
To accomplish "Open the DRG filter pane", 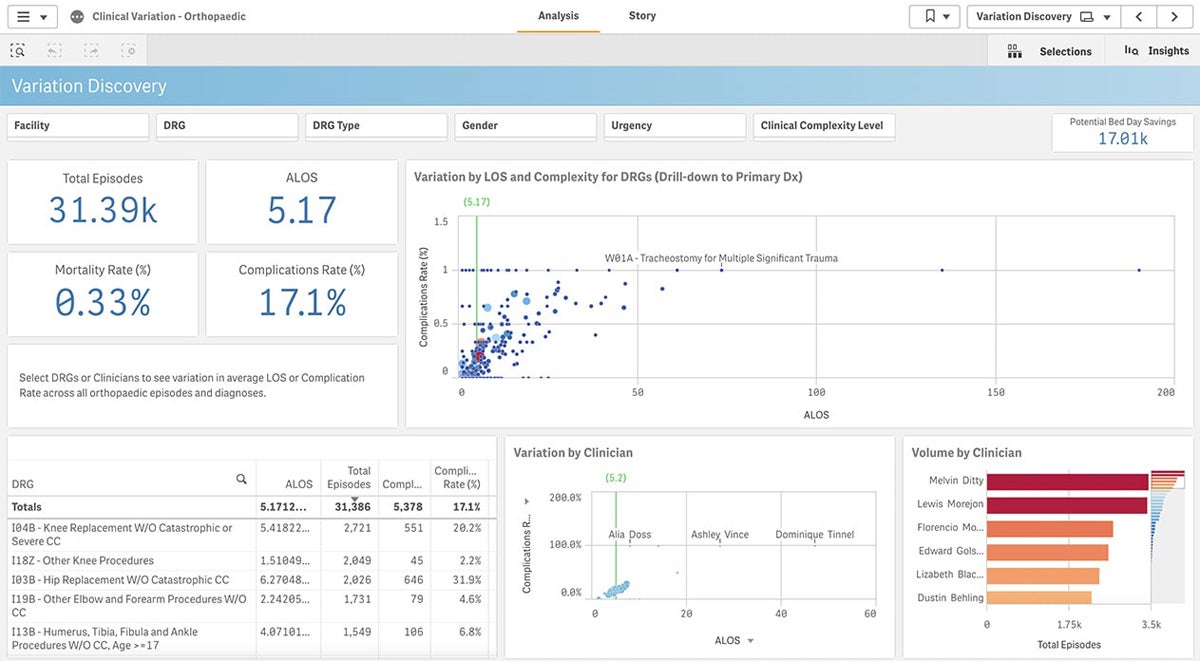I will click(x=227, y=126).
